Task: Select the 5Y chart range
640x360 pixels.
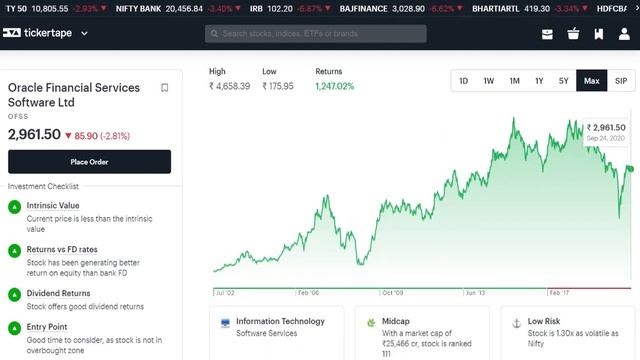Action: click(563, 81)
